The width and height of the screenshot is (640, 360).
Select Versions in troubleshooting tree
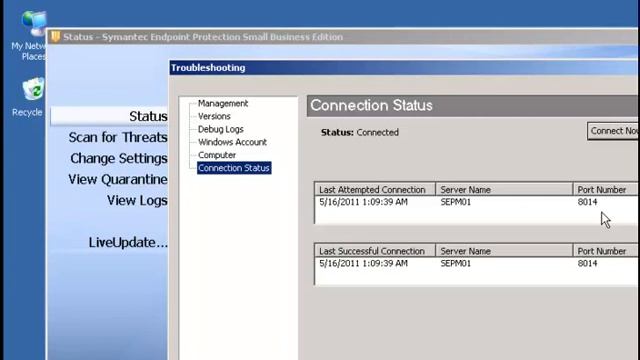pos(214,116)
